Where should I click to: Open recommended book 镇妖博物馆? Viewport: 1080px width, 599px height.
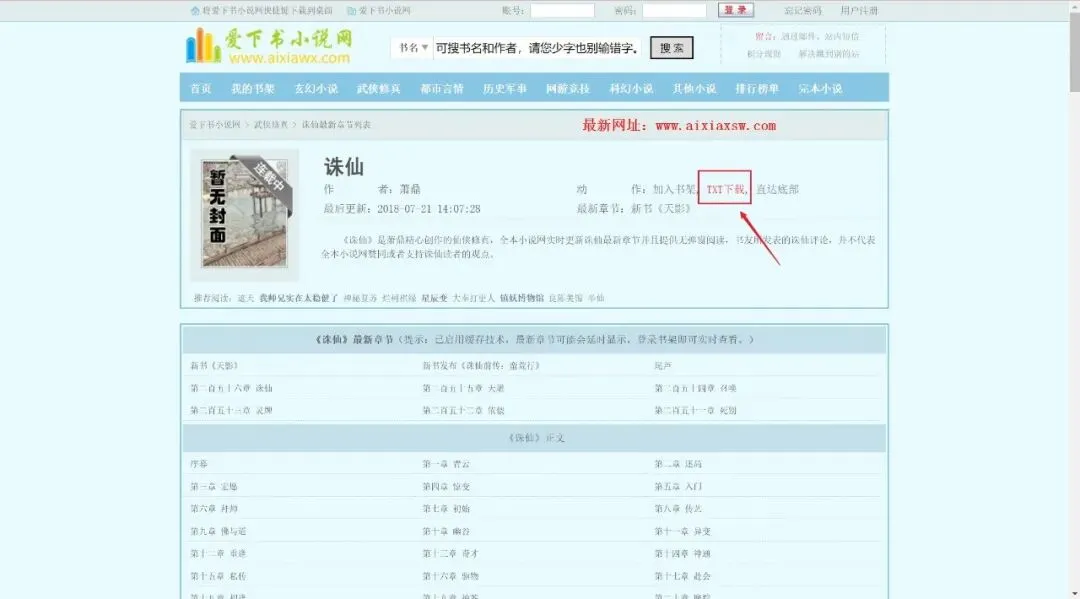(521, 298)
